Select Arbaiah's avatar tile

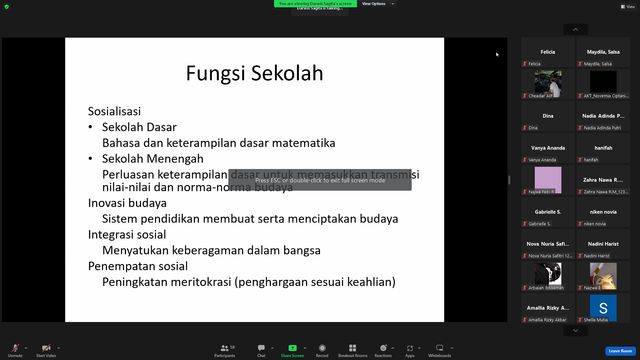(548, 276)
